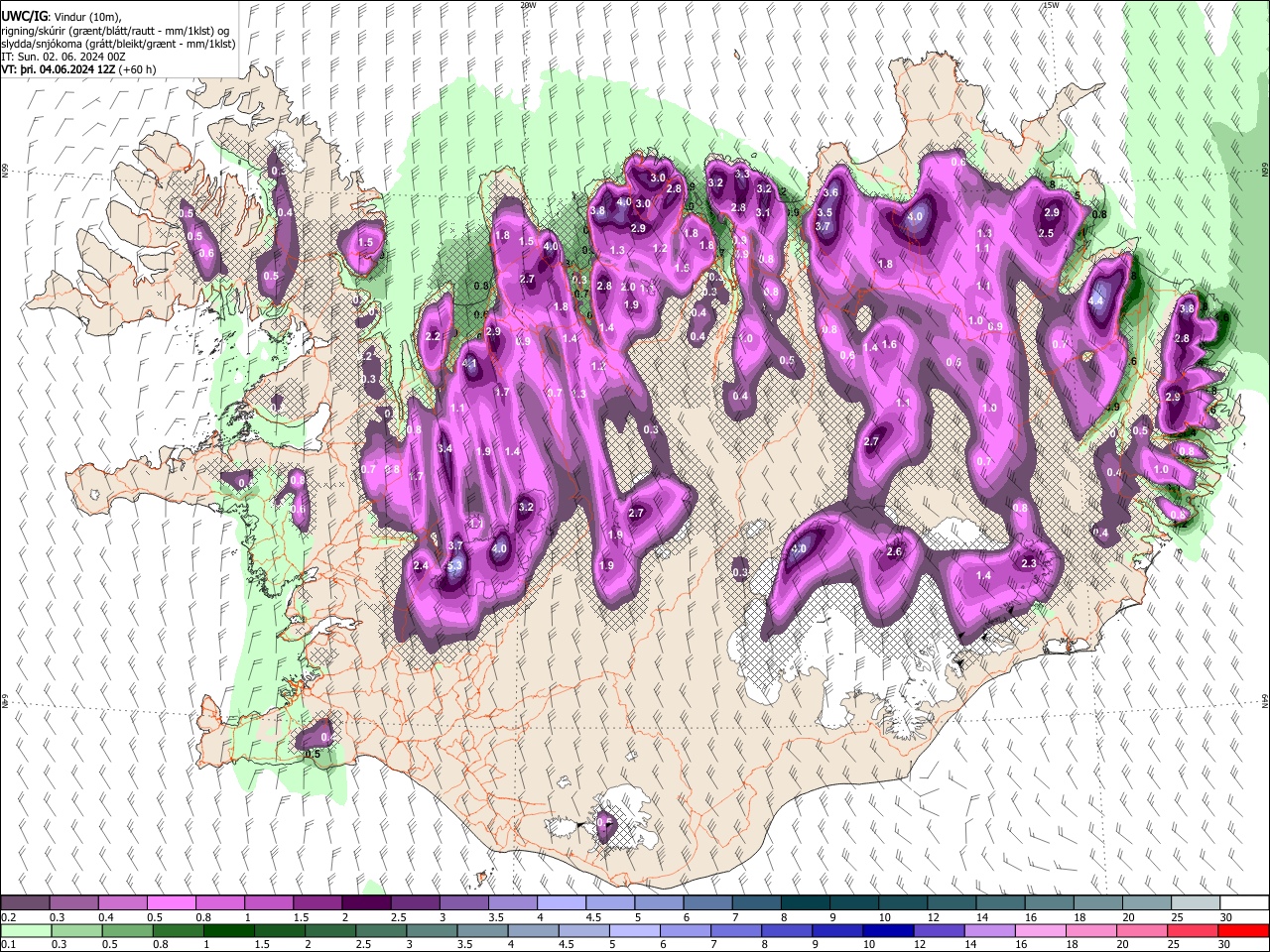Click the '0.1' label in the rain legend
This screenshot has height=952, width=1270.
[8, 945]
